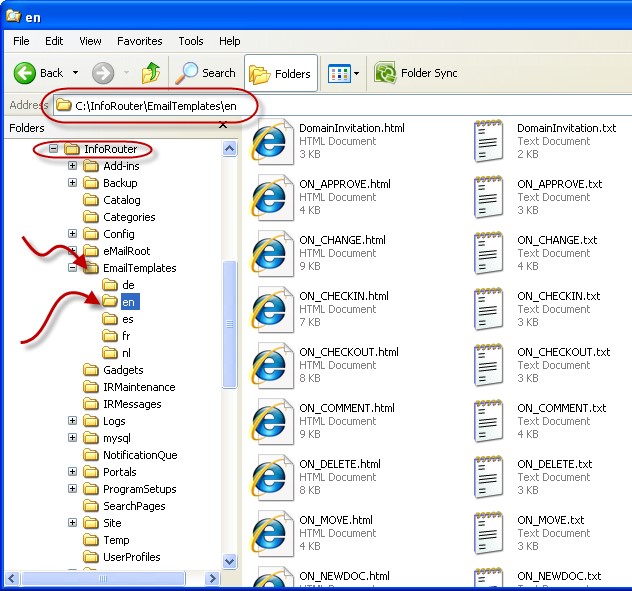Select the UserProfiles folder in tree
This screenshot has height=591, width=632.
point(122,557)
